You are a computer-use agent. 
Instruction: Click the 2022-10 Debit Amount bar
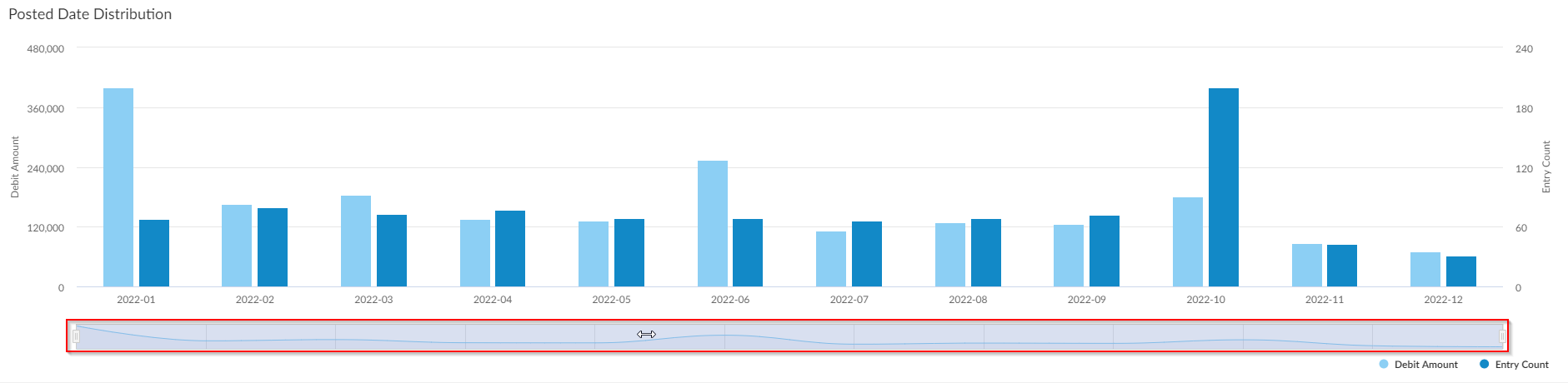pos(1188,242)
